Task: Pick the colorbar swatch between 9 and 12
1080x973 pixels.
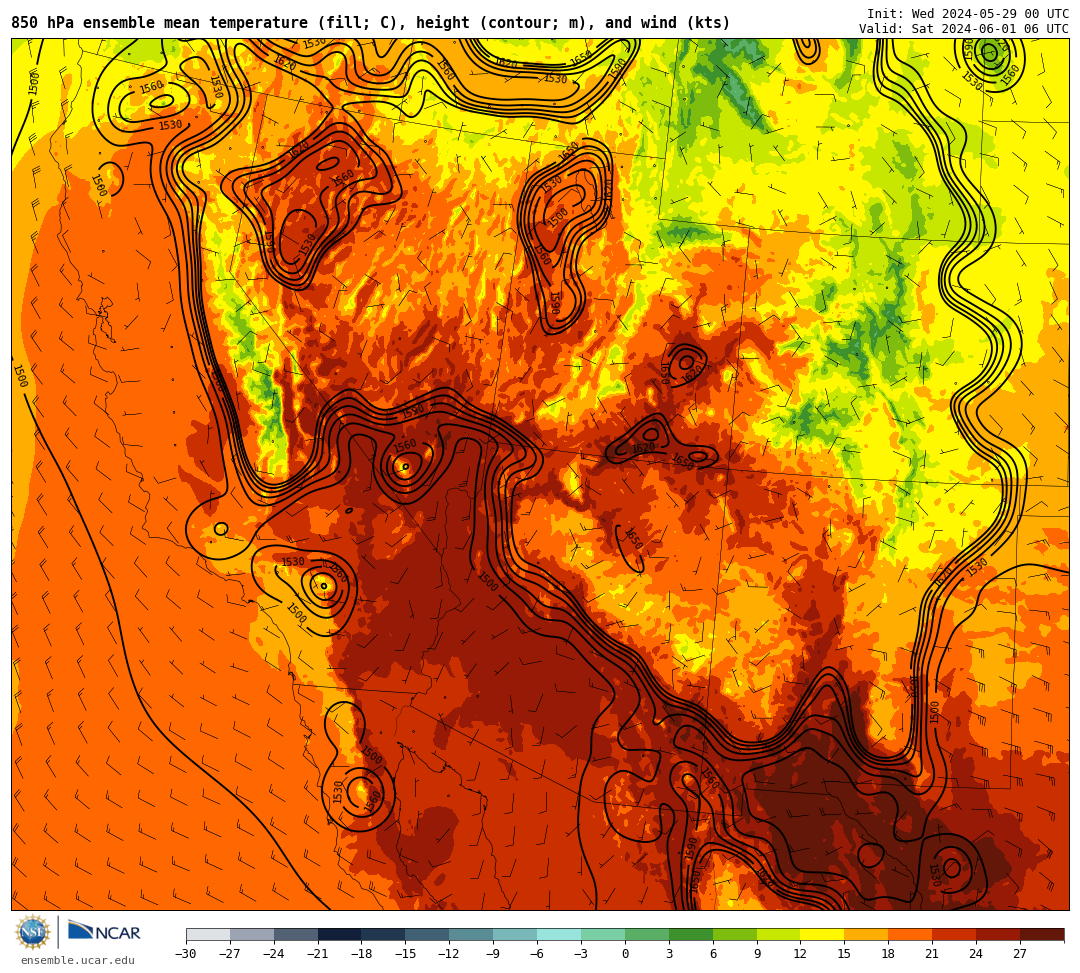Action: pos(779,934)
